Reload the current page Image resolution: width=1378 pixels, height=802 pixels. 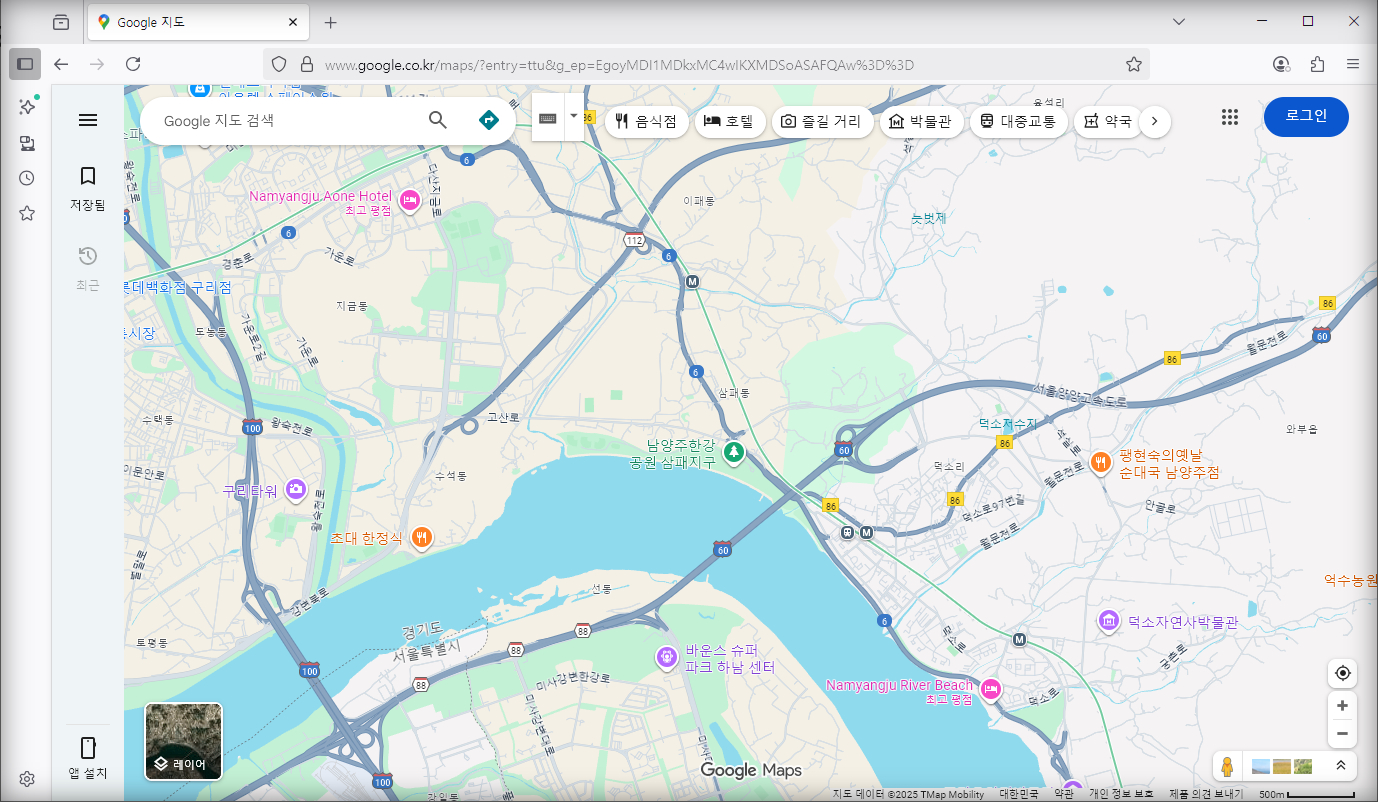pos(133,64)
